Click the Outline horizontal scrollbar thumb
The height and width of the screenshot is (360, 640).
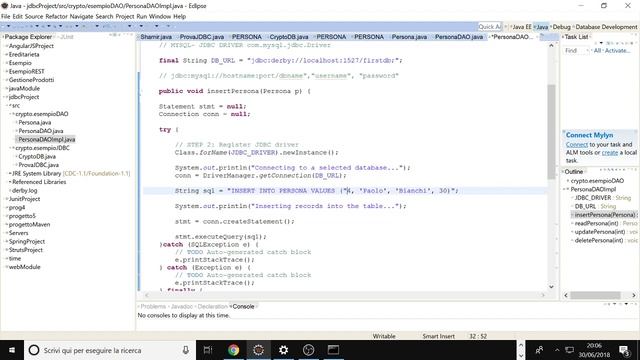595,295
